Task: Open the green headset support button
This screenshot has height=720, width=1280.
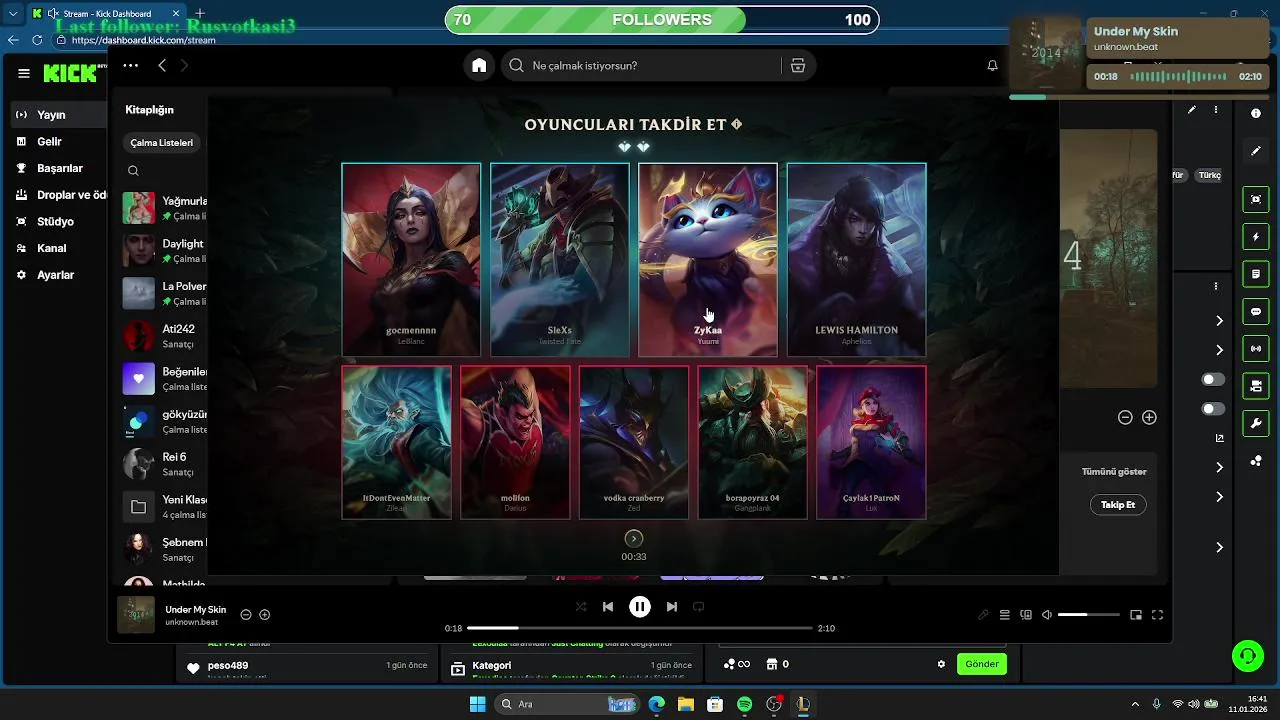Action: coord(1248,656)
